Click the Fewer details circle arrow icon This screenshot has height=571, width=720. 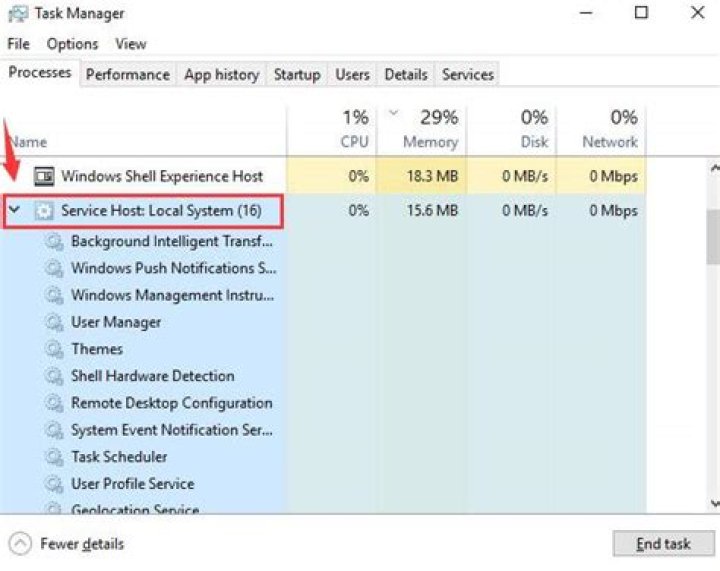point(20,544)
